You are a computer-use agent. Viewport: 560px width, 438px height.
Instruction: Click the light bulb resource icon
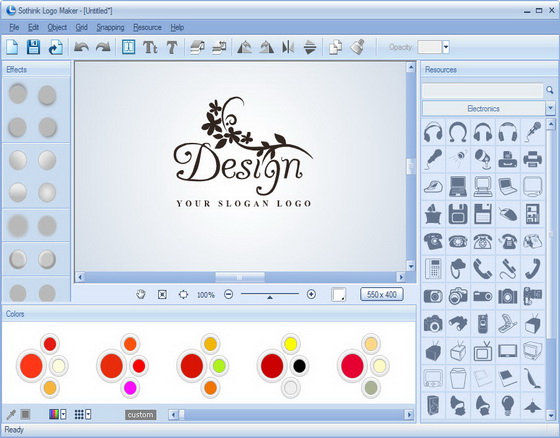coord(507,405)
